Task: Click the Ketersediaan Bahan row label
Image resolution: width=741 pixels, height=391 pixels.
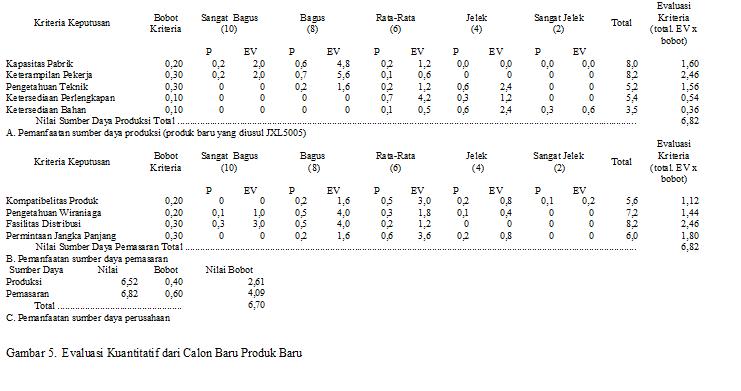Action: click(46, 110)
